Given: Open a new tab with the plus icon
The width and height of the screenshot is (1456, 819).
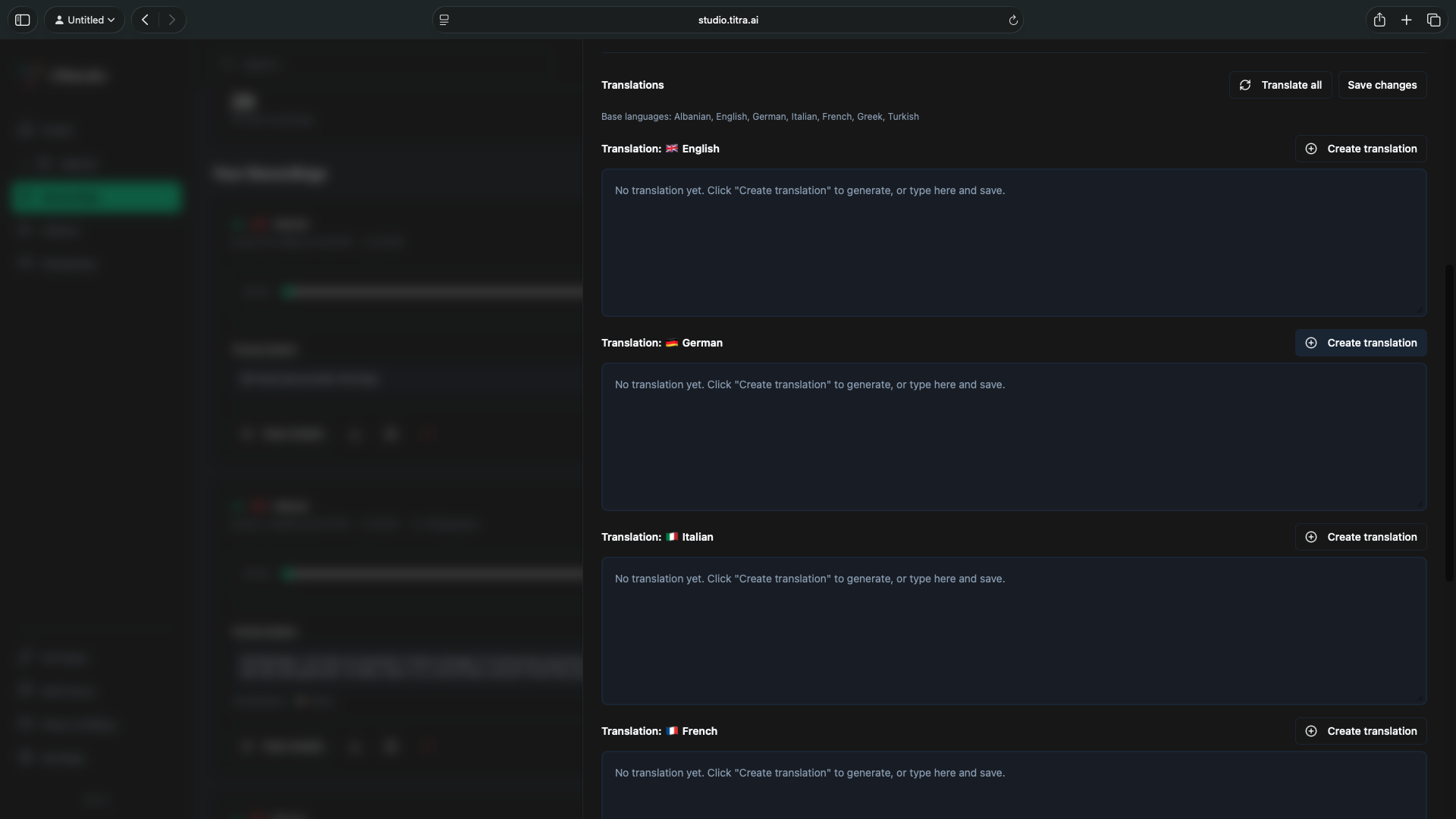Looking at the screenshot, I should [x=1407, y=20].
